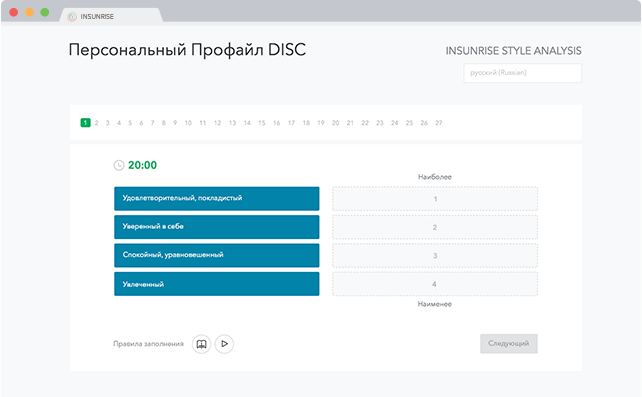Select the Уверенный в себе answer card
The image size is (642, 397).
point(217,227)
